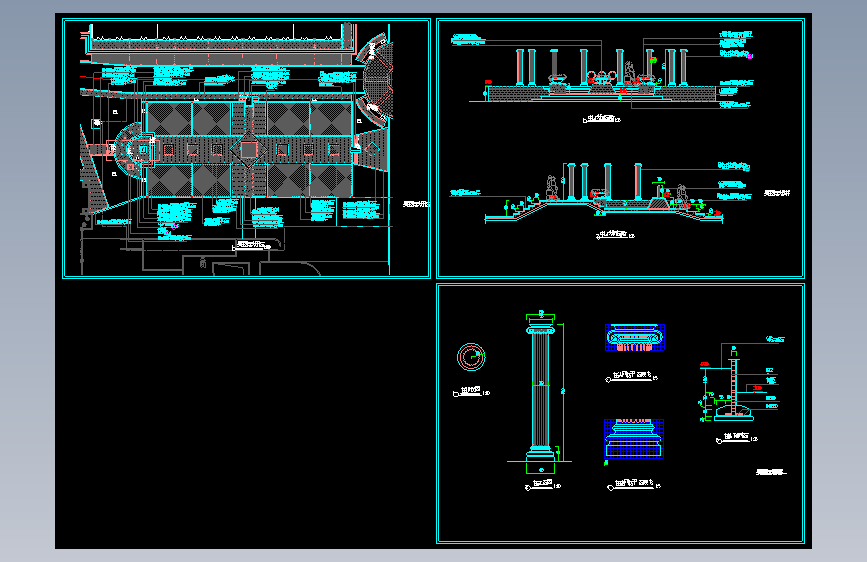867x562 pixels.
Task: Select the long hatched strip atop the plan
Action: pyautogui.click(x=221, y=45)
